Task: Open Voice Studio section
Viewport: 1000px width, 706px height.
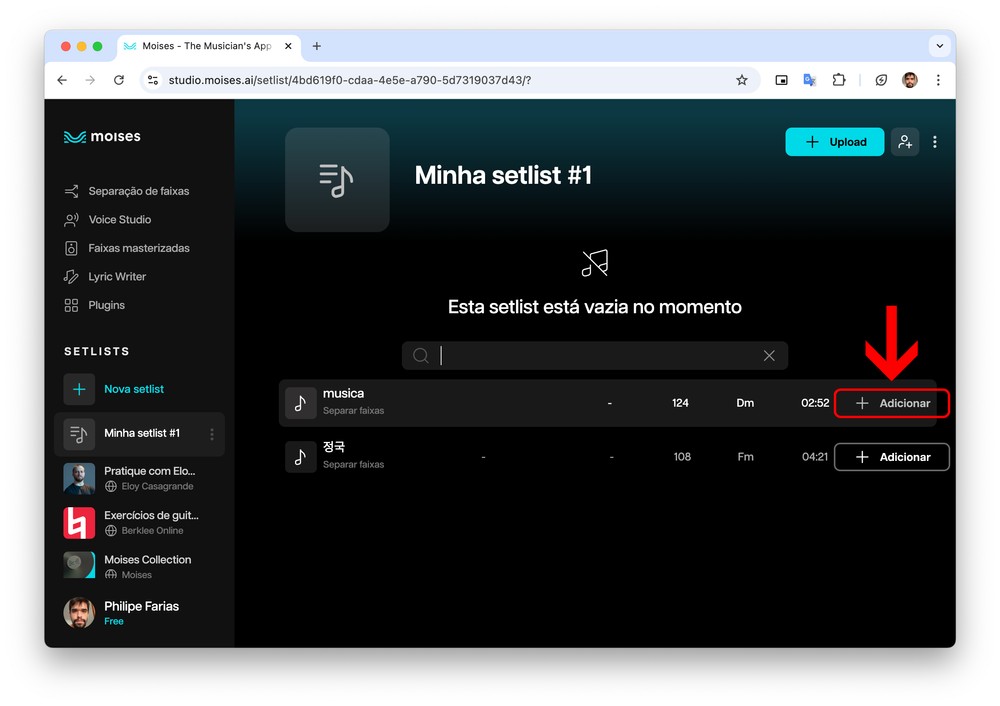Action: tap(108, 219)
